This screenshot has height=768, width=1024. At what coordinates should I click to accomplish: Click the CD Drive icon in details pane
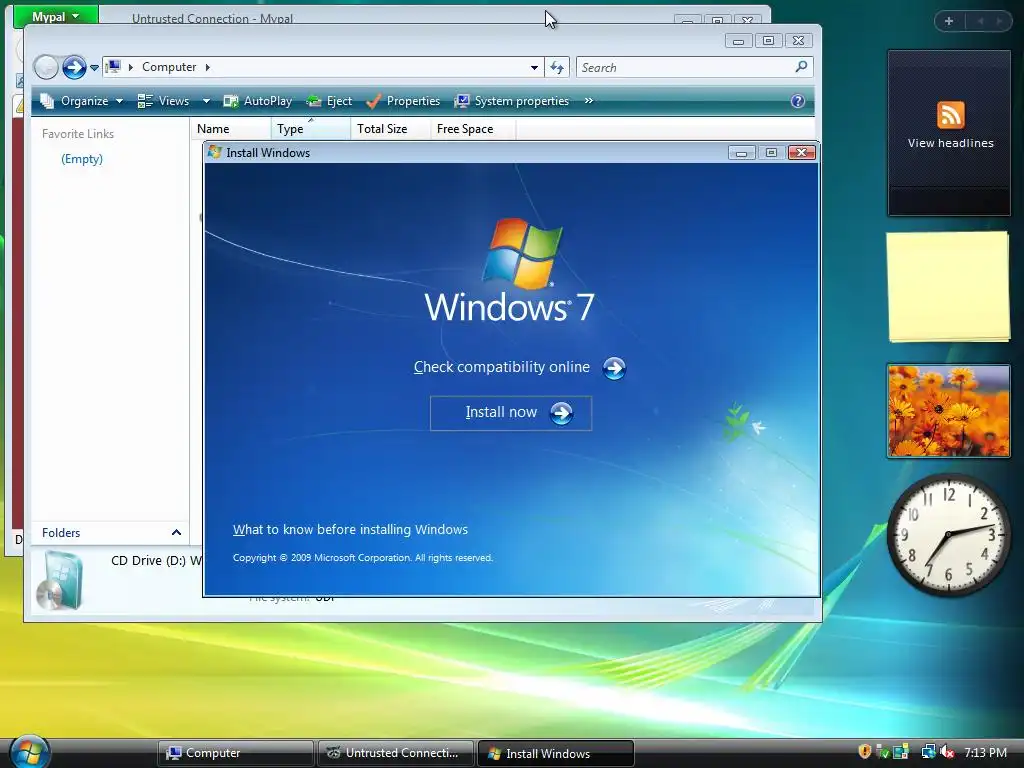[x=60, y=580]
